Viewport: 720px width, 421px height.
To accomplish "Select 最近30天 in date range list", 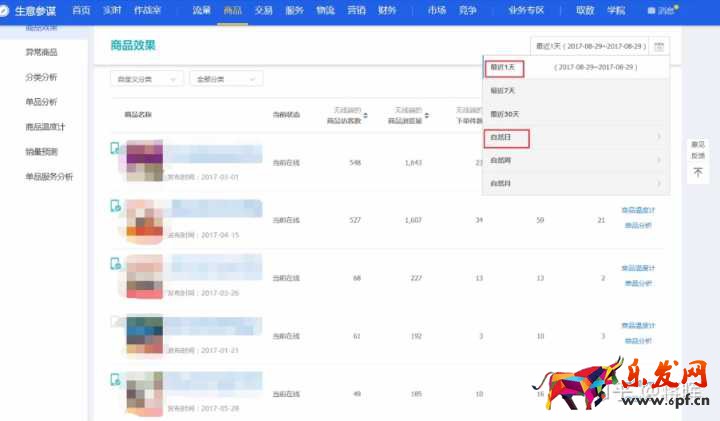I will pos(505,113).
